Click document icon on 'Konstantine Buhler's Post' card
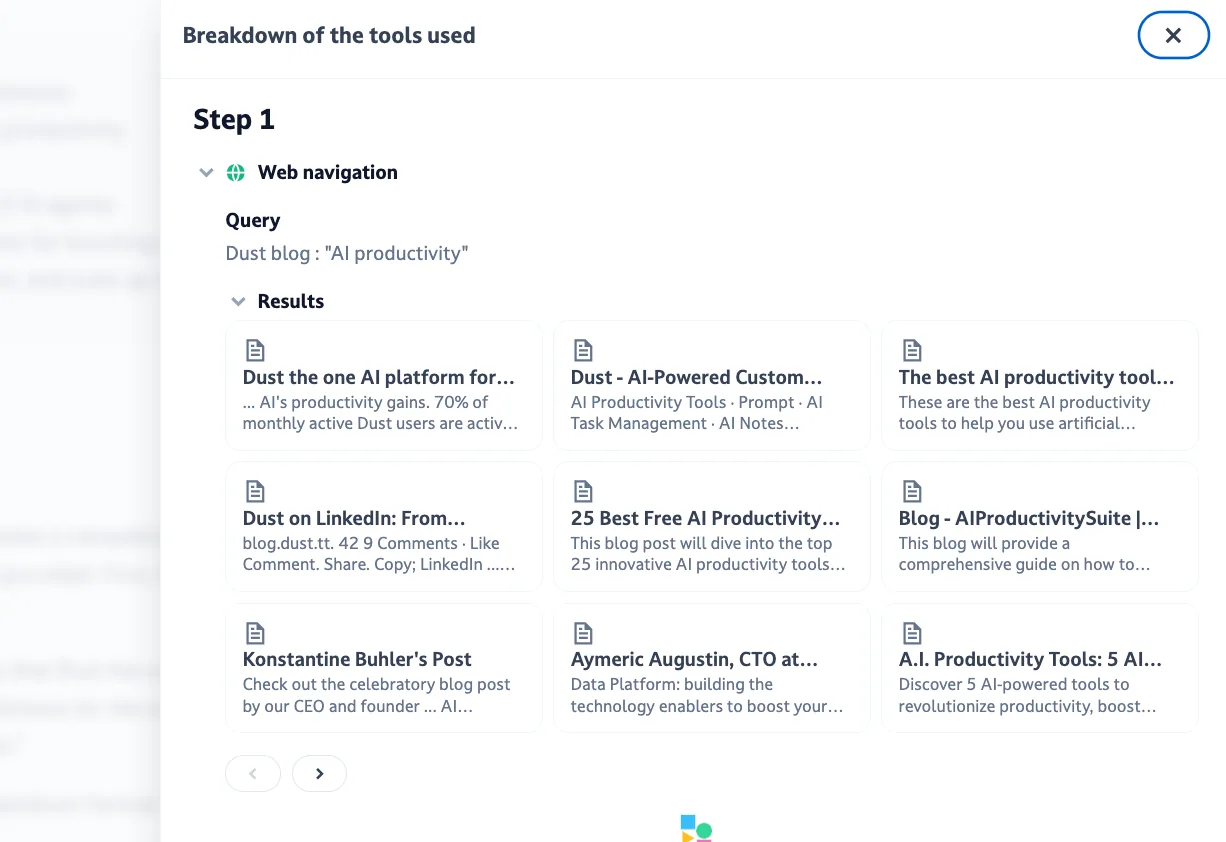 [x=255, y=633]
